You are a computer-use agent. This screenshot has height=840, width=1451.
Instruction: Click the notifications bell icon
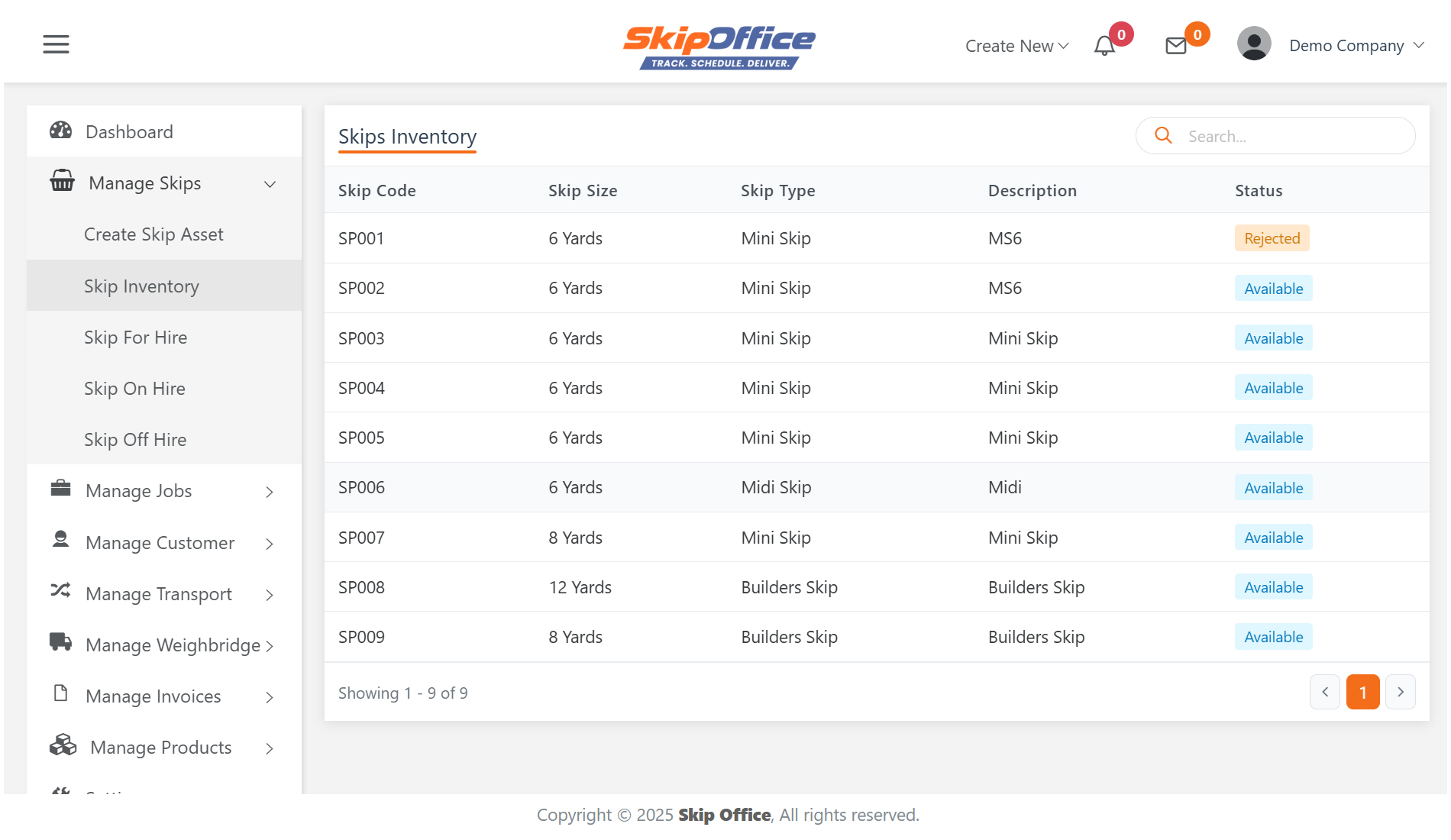pyautogui.click(x=1104, y=47)
